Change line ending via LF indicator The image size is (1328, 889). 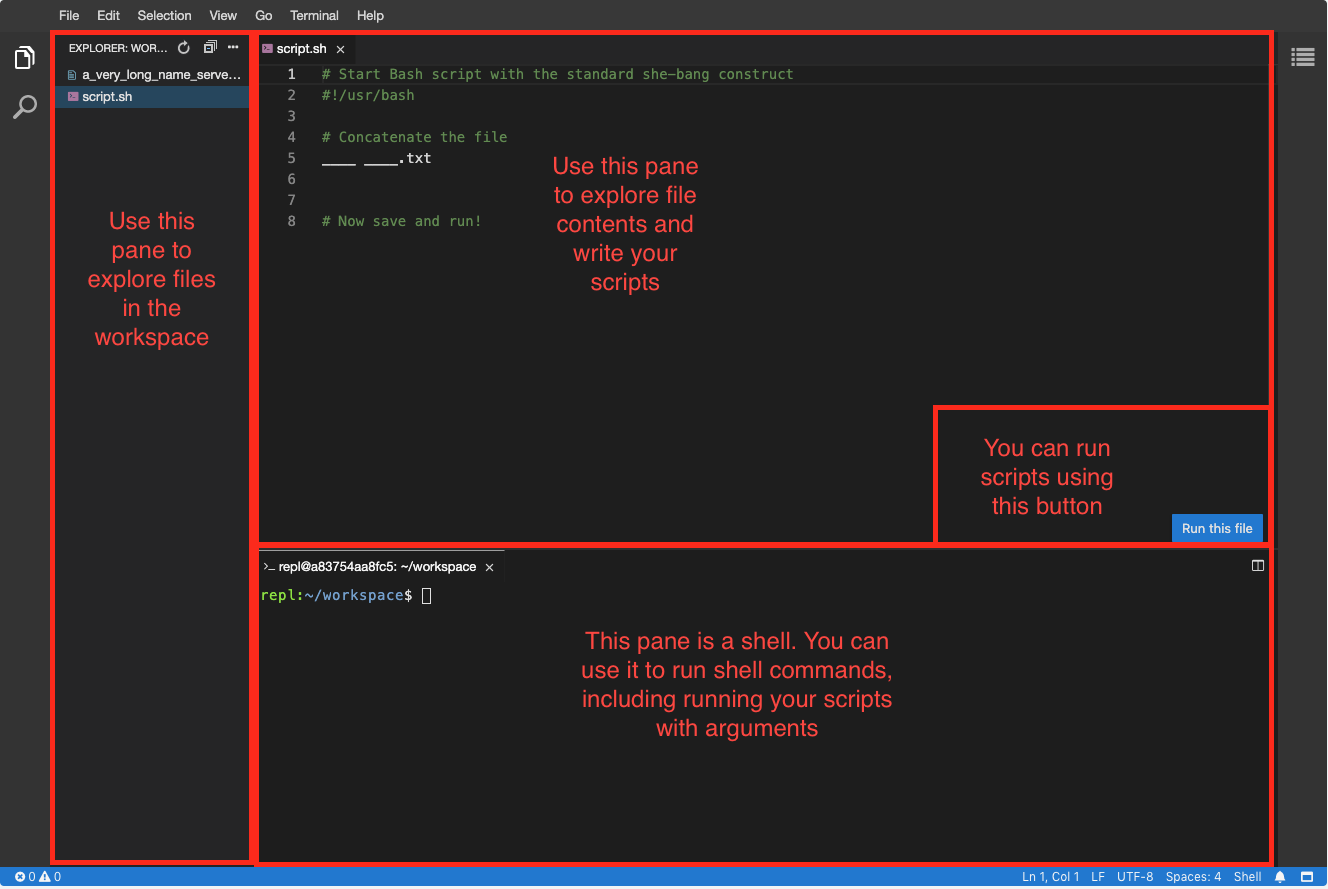point(1098,877)
